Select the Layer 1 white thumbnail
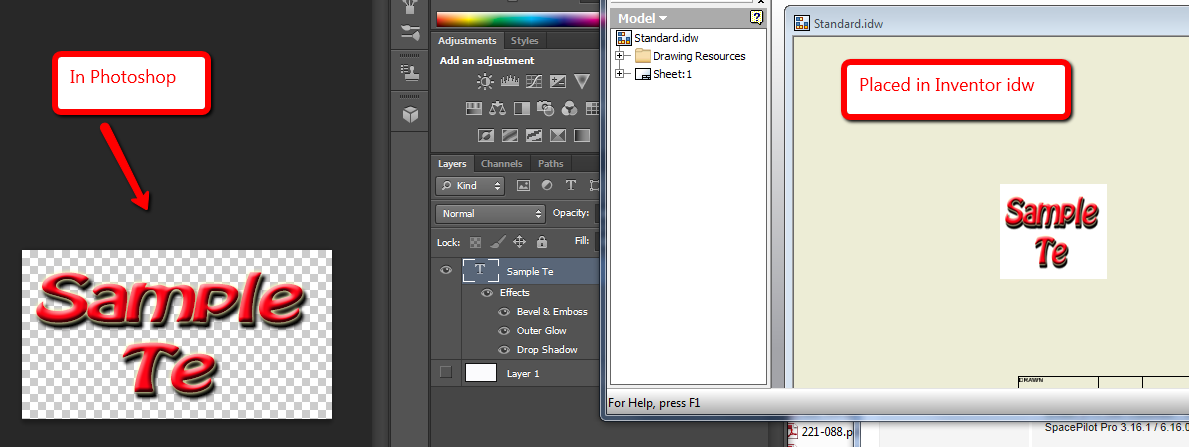Image resolution: width=1189 pixels, height=447 pixels. click(x=481, y=373)
